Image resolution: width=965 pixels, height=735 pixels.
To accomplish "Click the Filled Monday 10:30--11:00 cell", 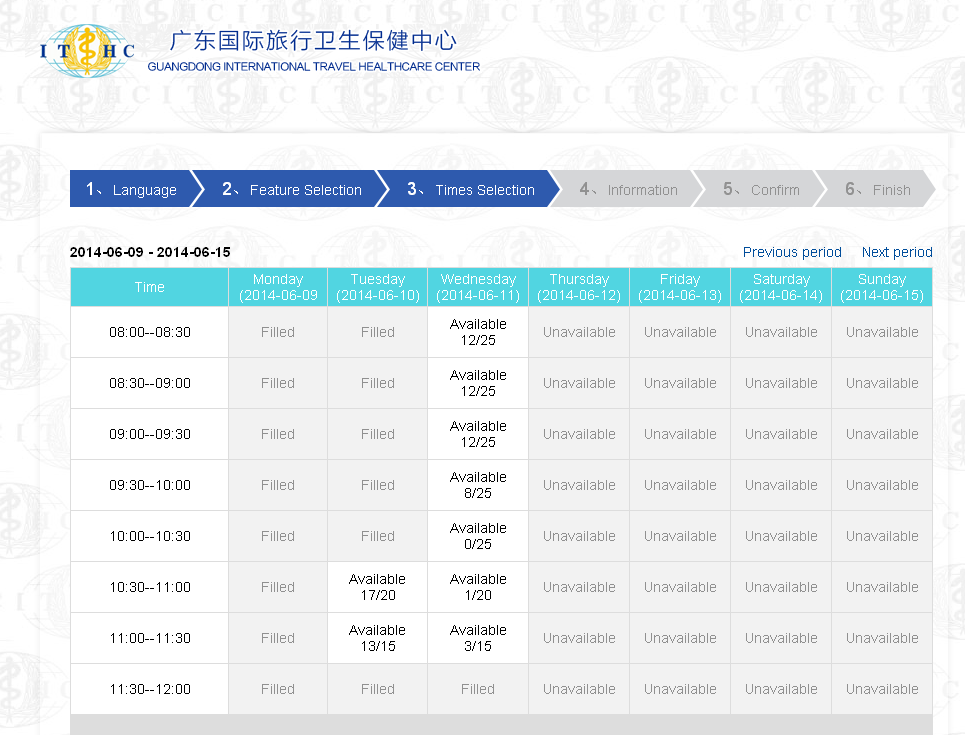I will tap(278, 587).
